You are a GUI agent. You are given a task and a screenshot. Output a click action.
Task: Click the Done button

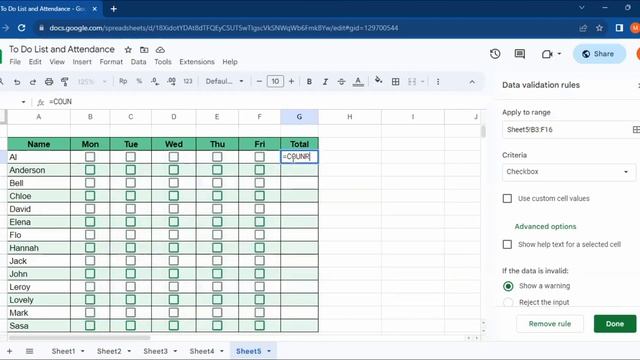(x=615, y=324)
